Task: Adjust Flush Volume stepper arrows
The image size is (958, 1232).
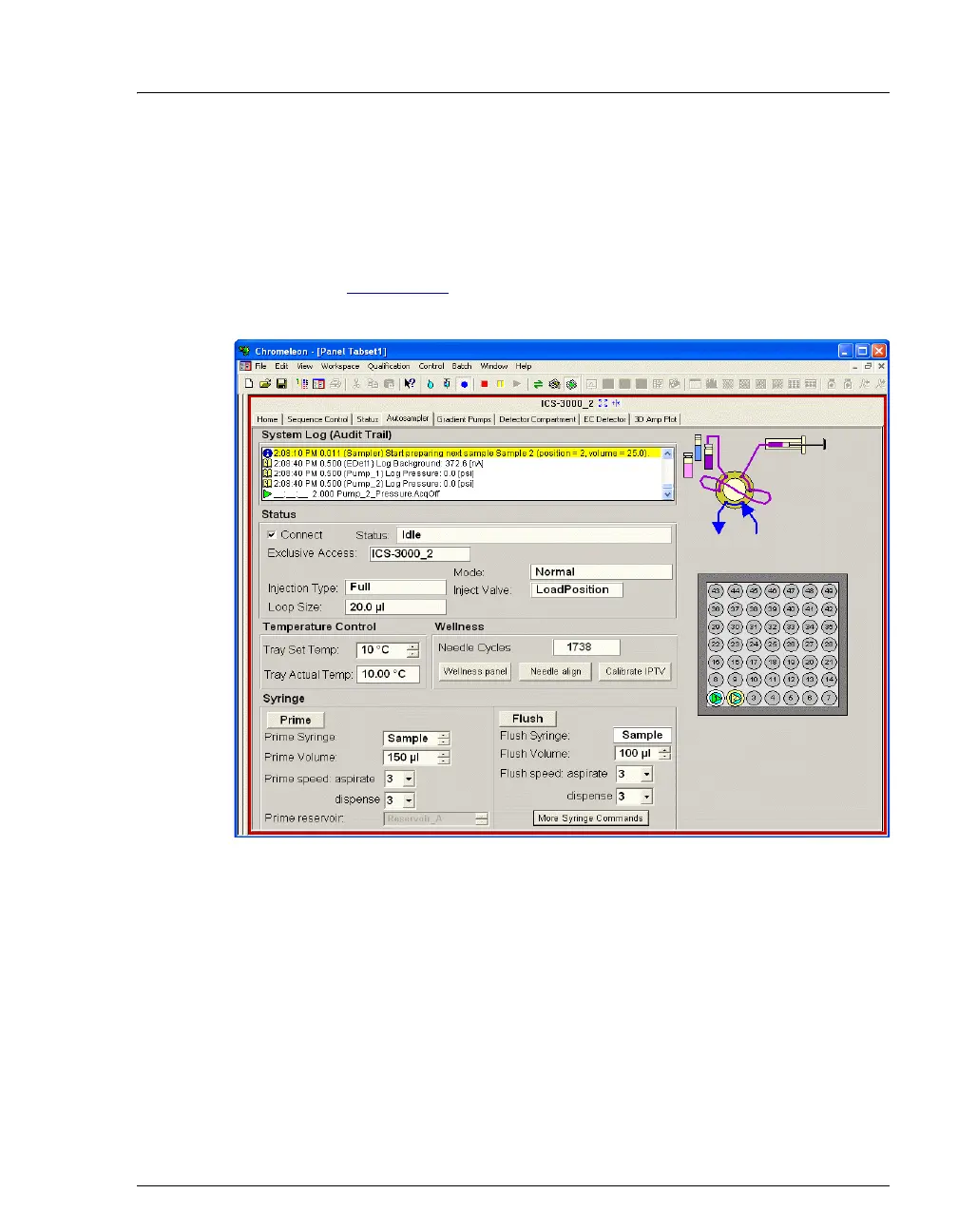Action: tap(664, 754)
